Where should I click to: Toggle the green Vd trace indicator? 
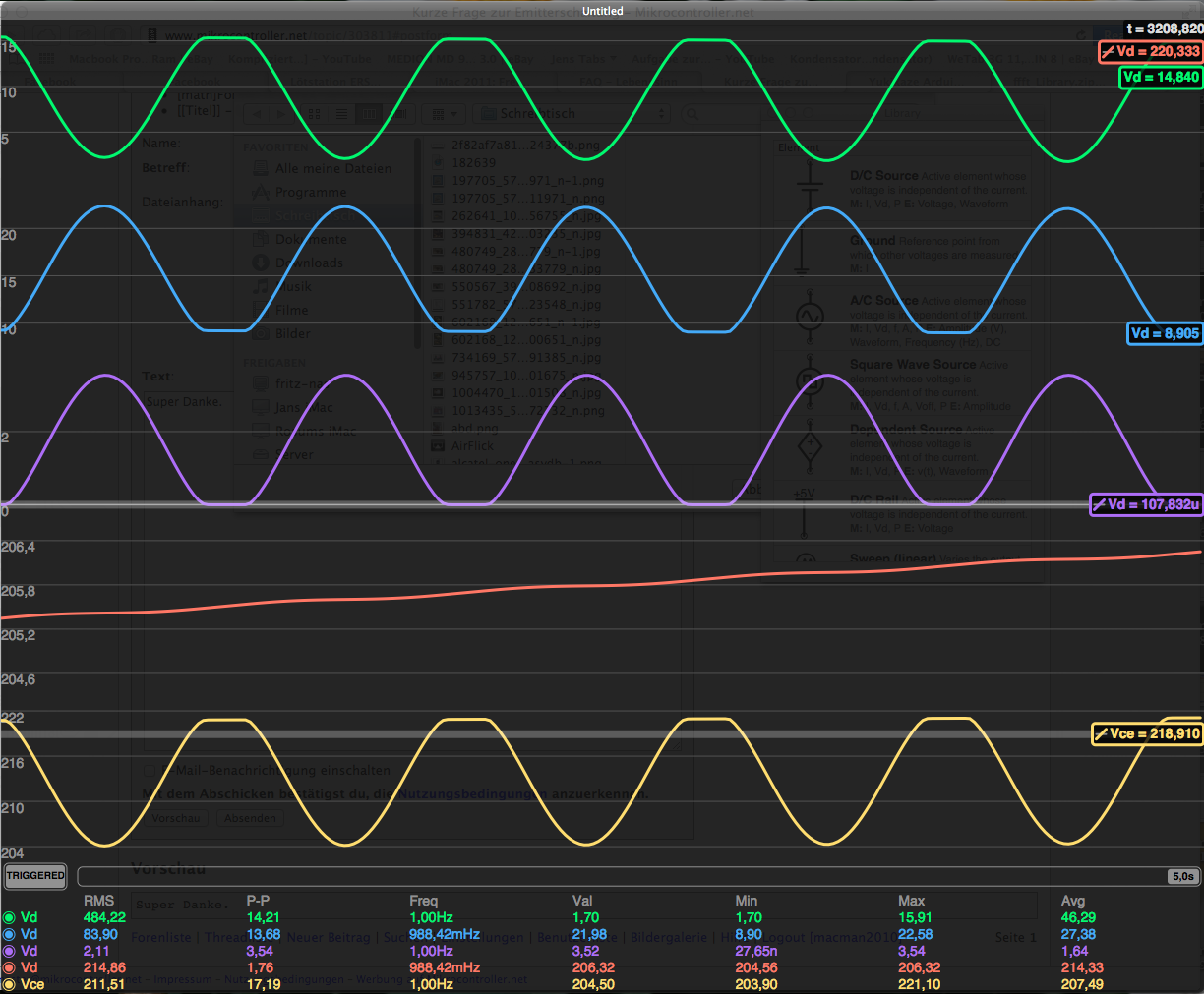coord(10,917)
